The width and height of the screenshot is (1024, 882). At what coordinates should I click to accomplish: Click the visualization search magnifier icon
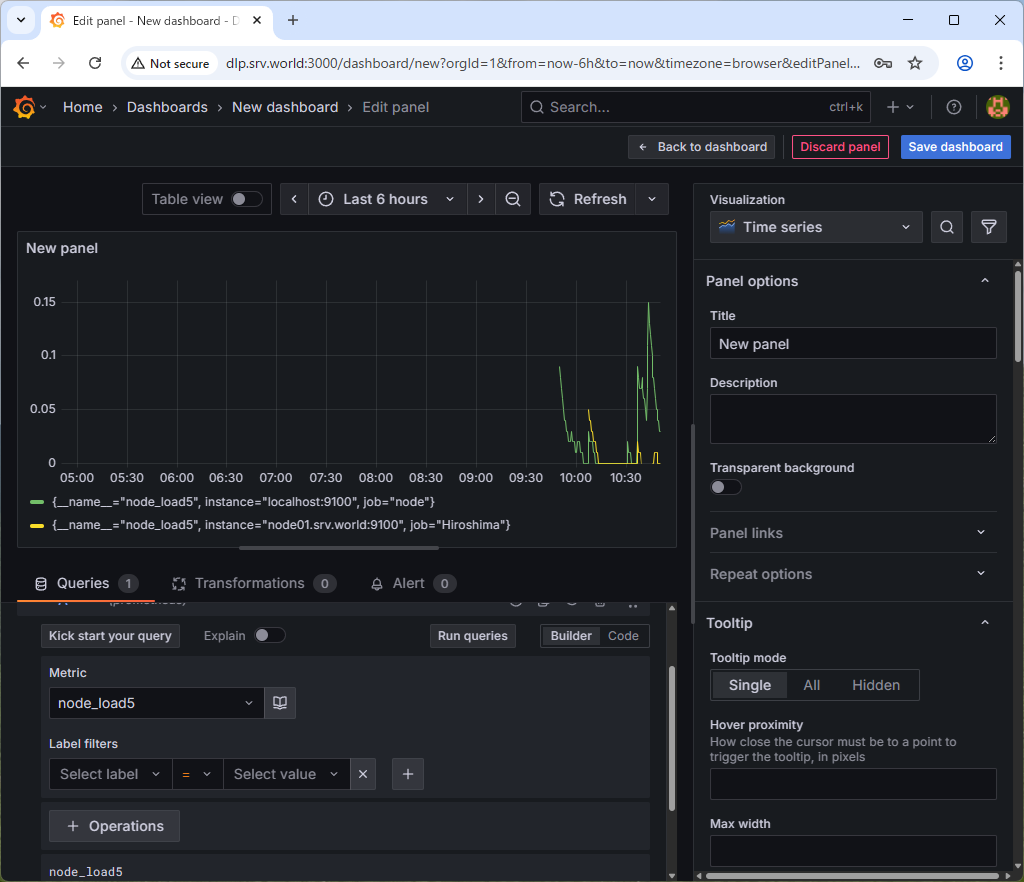(946, 227)
